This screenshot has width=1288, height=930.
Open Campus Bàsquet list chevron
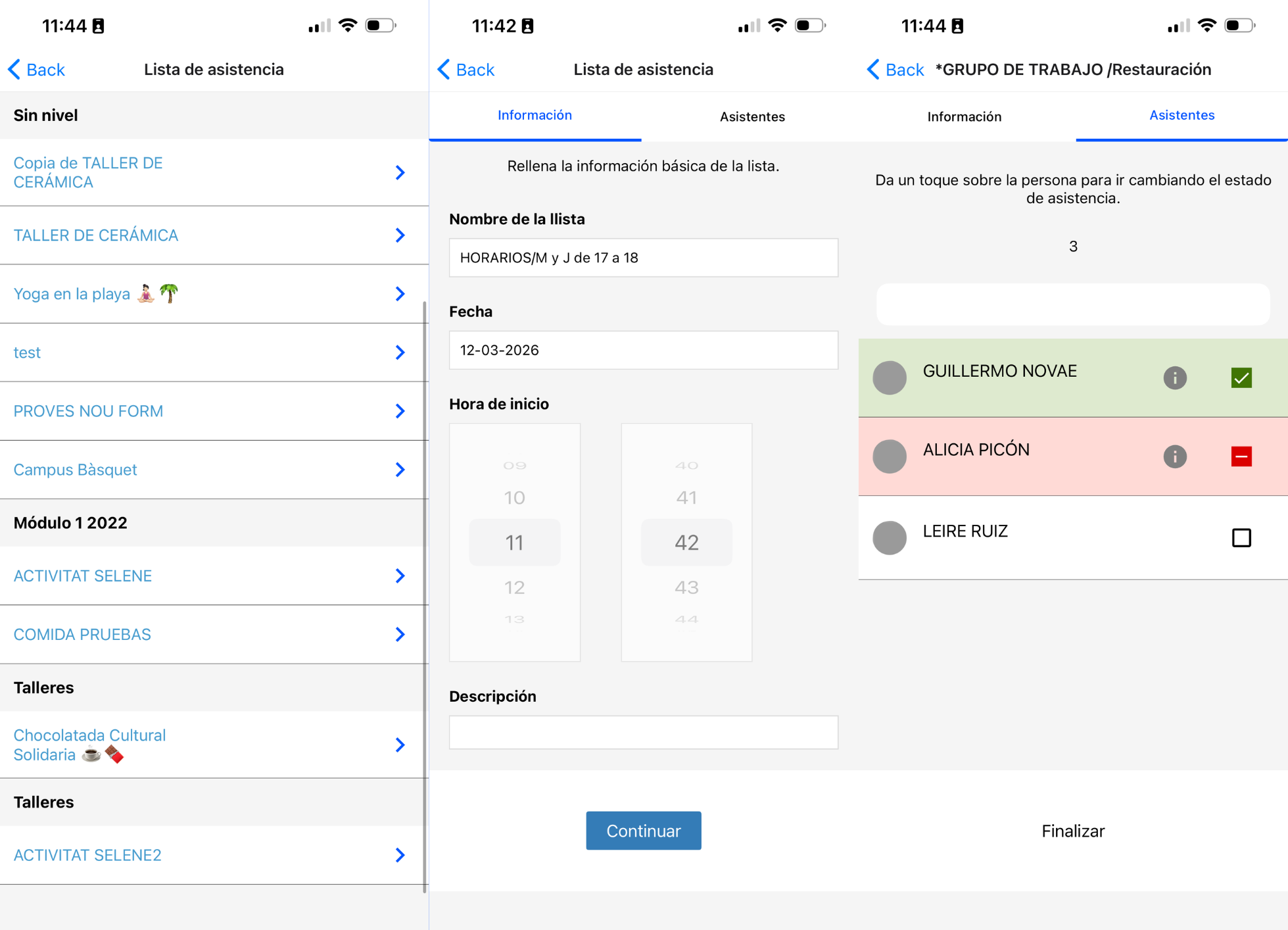[400, 470]
